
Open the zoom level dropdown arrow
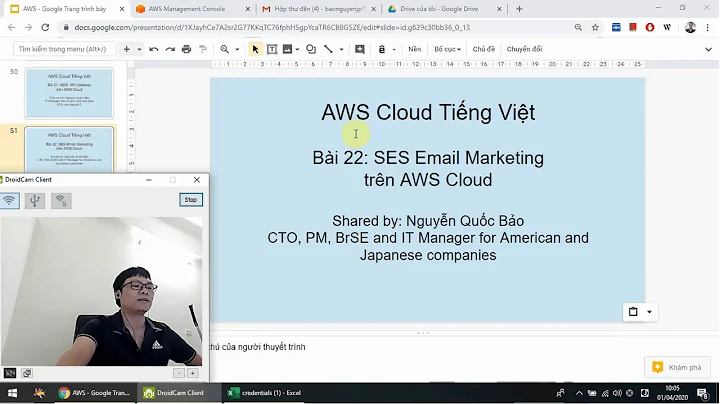(x=237, y=49)
